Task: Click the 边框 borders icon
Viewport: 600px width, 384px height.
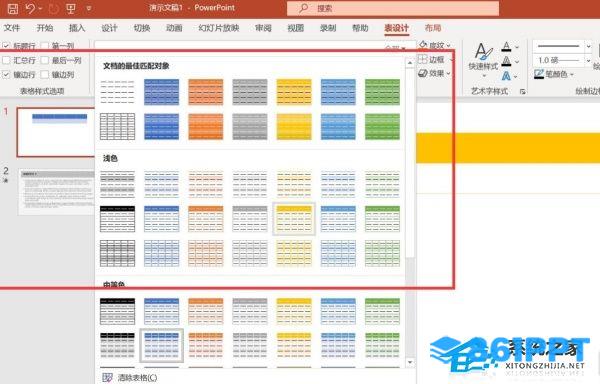Action: point(422,59)
